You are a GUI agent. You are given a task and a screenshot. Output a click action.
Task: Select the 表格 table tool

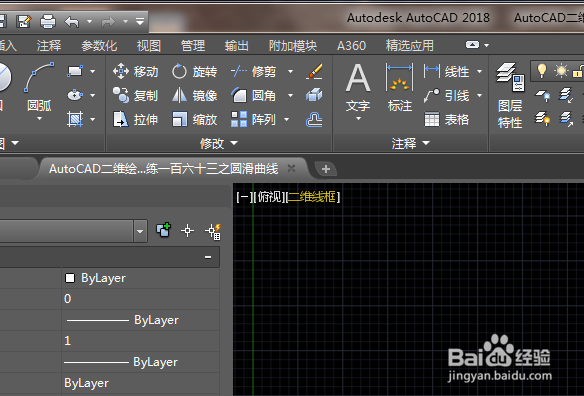(x=447, y=120)
